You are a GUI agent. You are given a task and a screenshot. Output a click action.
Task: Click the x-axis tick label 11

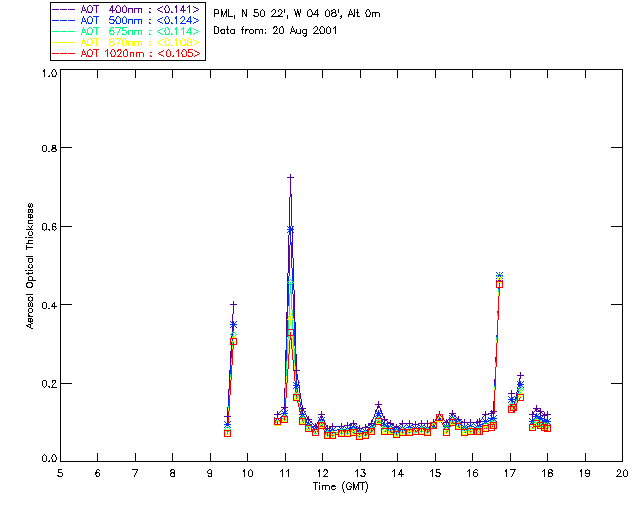click(x=285, y=473)
